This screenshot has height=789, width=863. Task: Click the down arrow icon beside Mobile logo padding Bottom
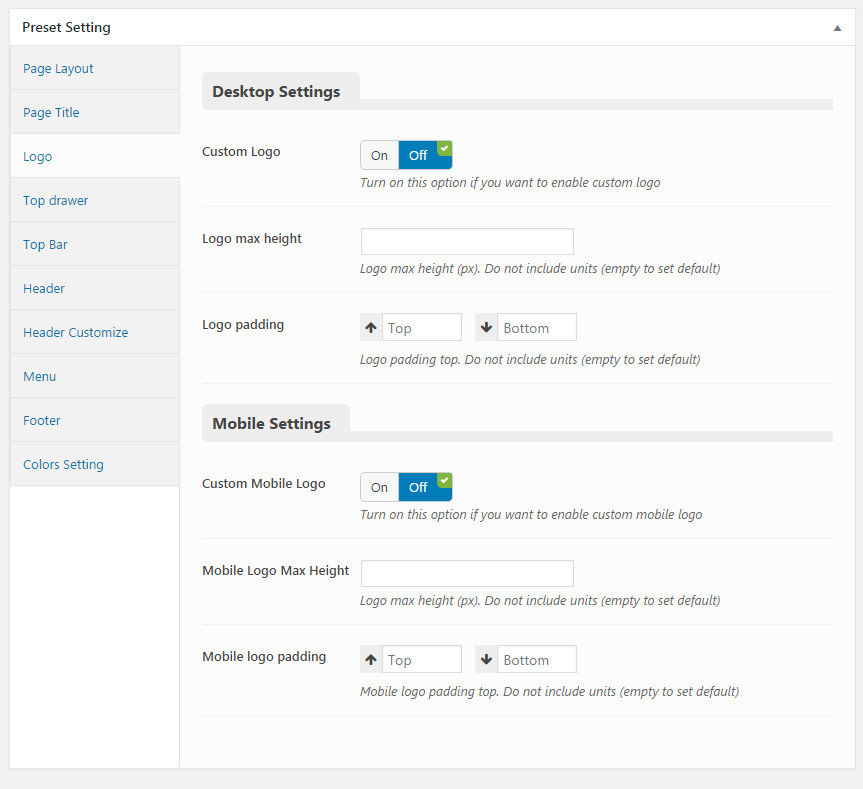tap(486, 659)
